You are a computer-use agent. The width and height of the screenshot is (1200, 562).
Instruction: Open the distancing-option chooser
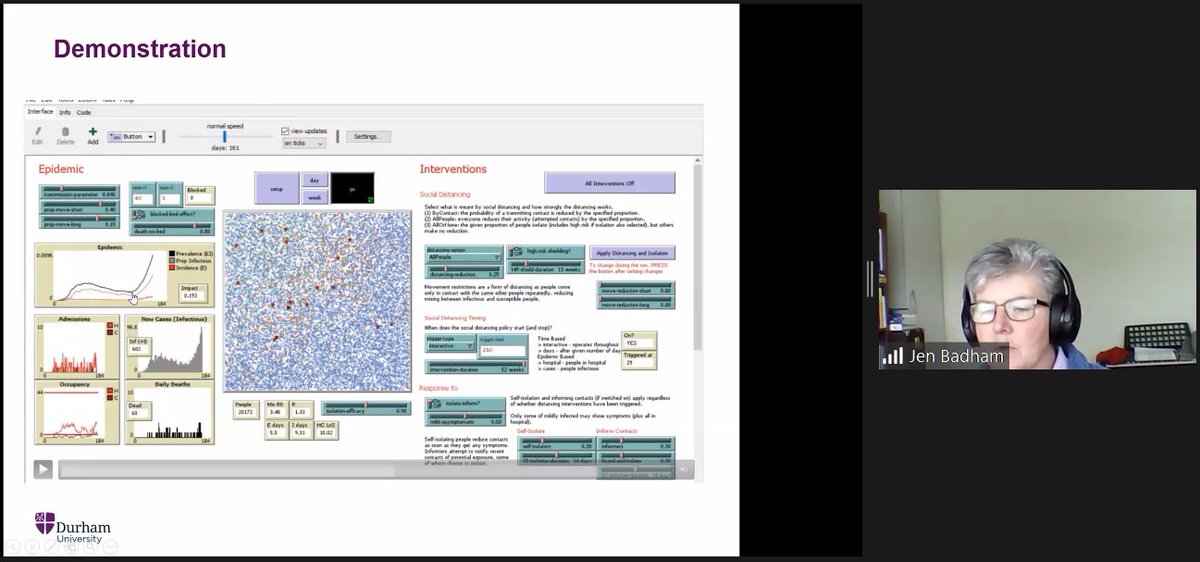pyautogui.click(x=464, y=253)
